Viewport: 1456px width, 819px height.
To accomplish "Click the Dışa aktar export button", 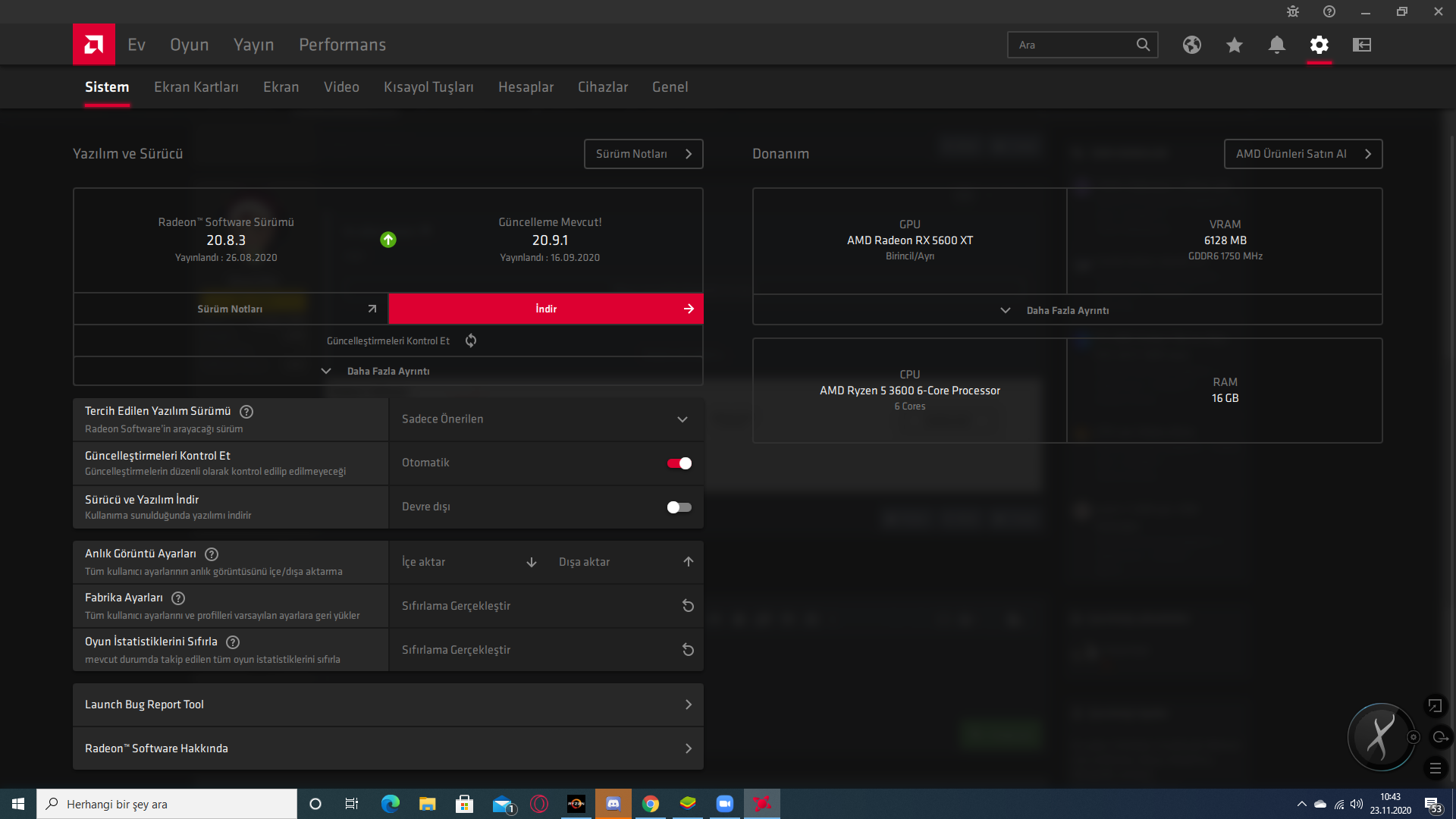I will [626, 562].
